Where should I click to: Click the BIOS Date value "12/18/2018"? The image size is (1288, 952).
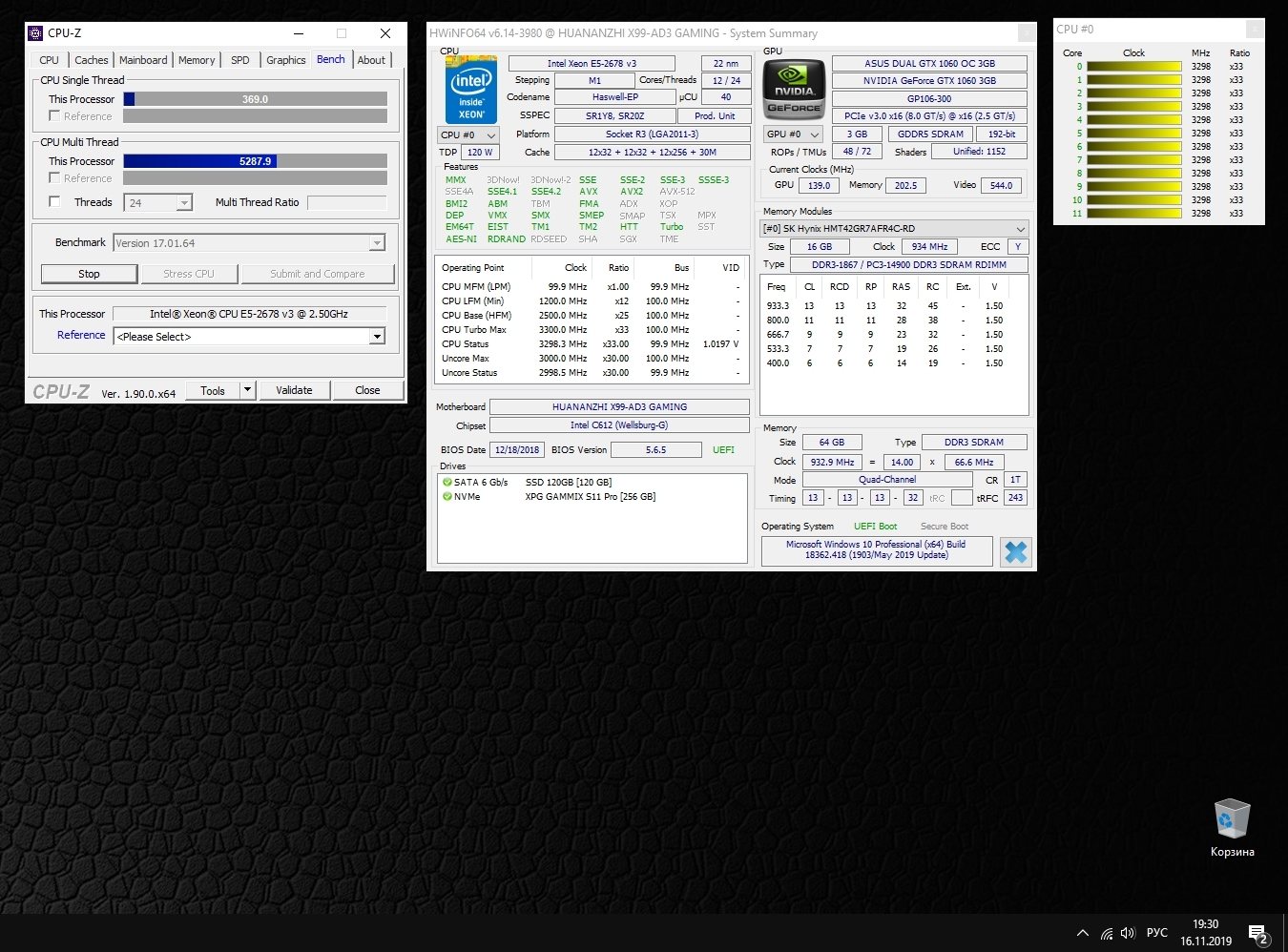pos(517,450)
